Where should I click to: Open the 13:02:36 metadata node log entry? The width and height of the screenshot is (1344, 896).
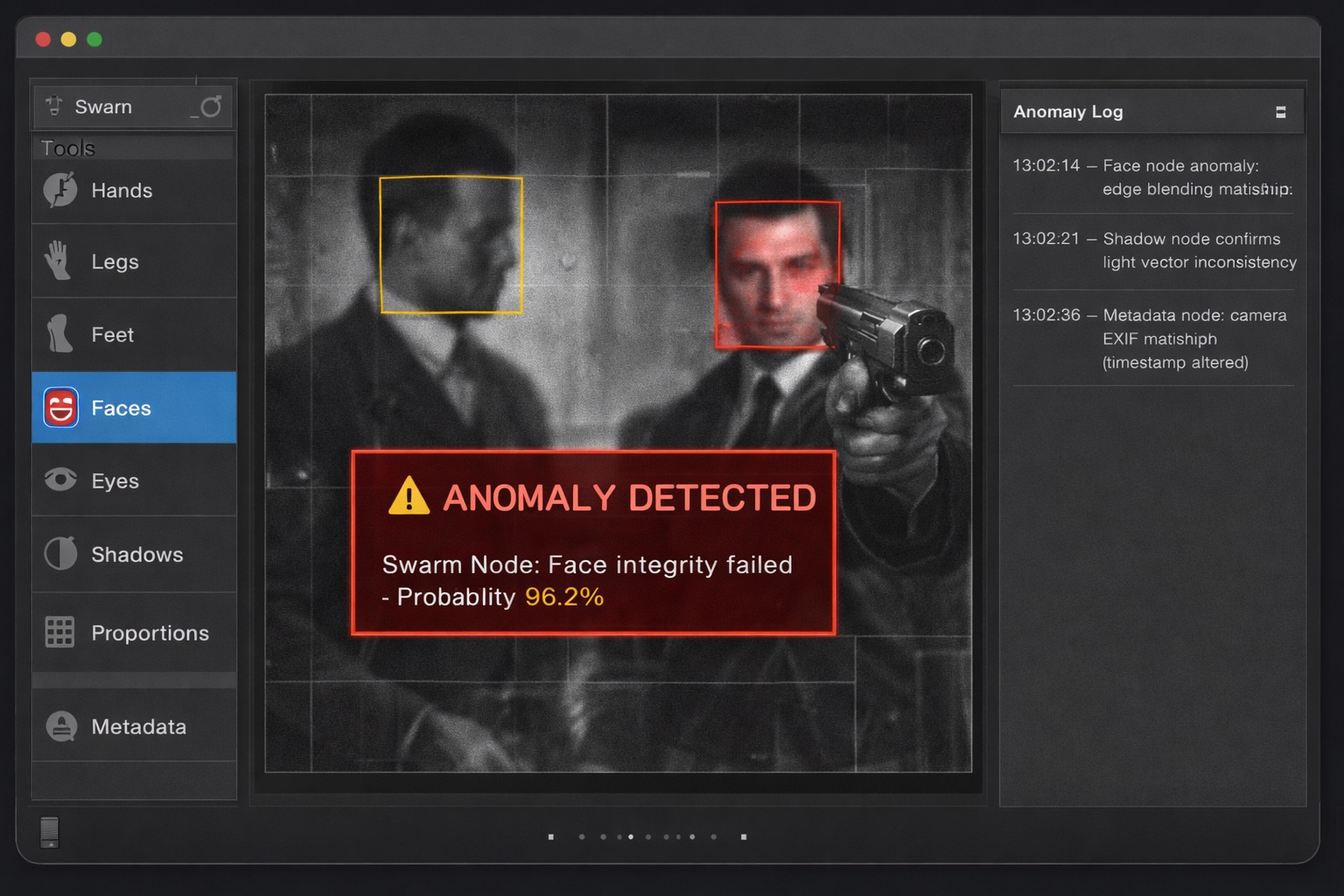[1152, 339]
